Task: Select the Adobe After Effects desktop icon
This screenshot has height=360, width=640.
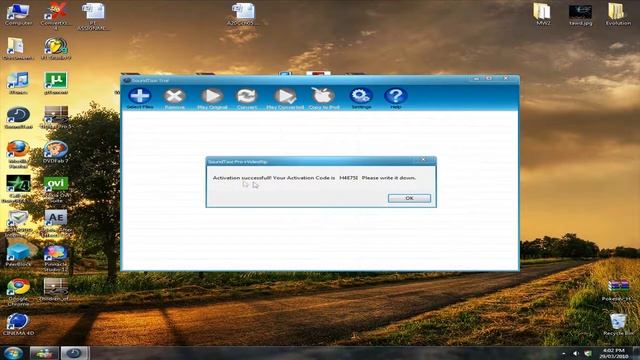Action: coord(56,223)
